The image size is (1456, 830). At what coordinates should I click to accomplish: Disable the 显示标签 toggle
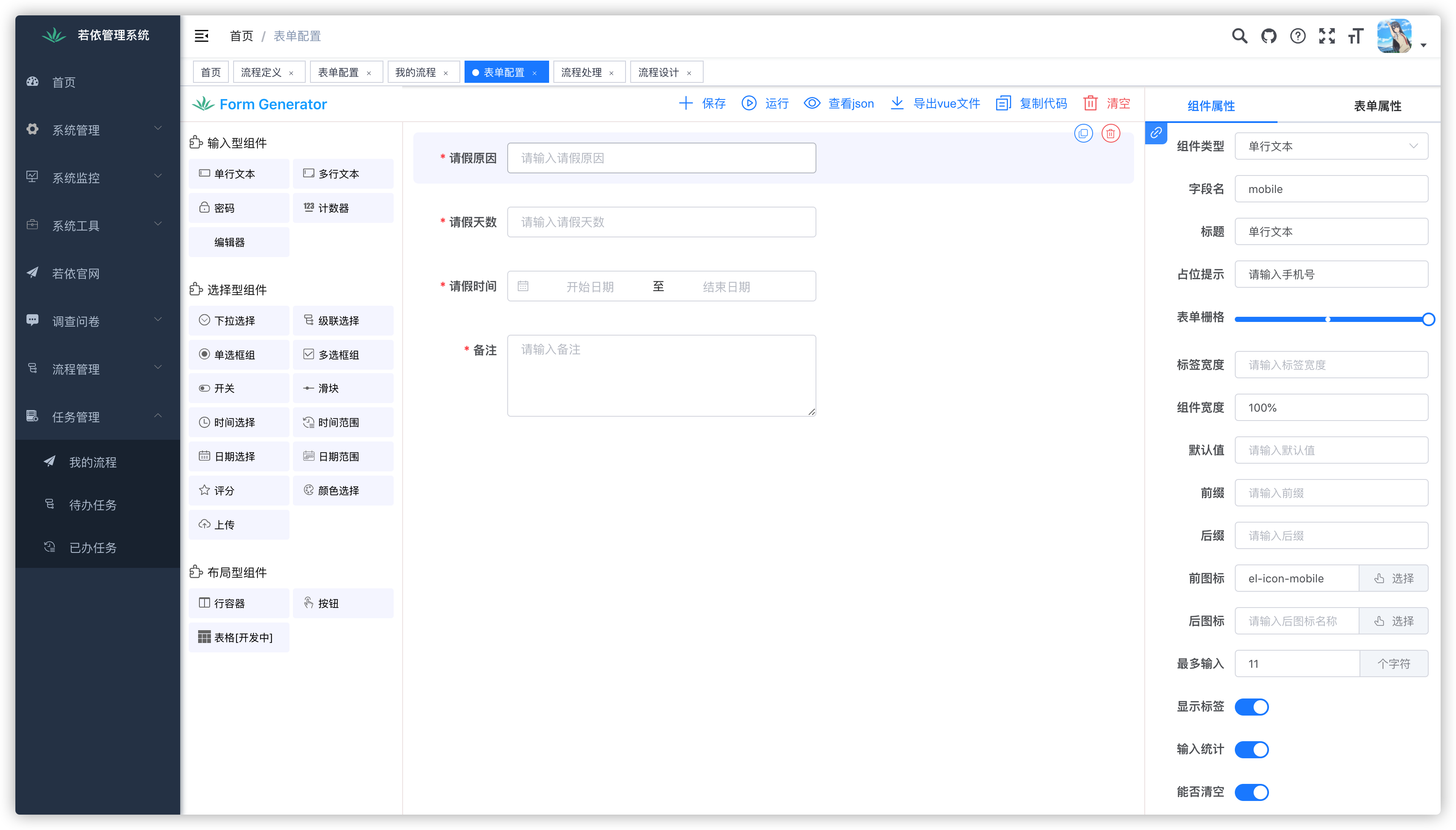1251,706
